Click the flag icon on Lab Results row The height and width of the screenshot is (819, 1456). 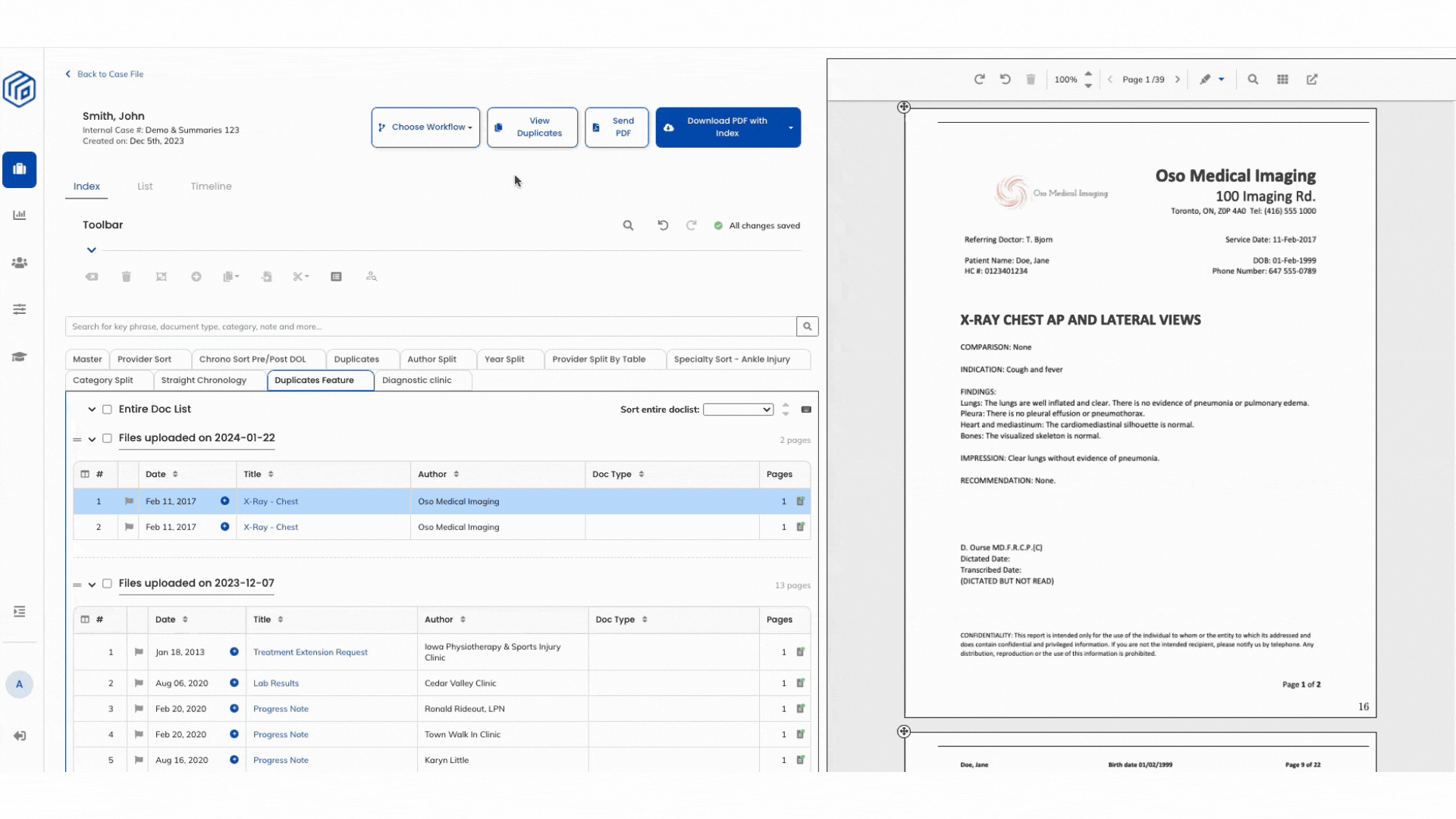pos(139,683)
